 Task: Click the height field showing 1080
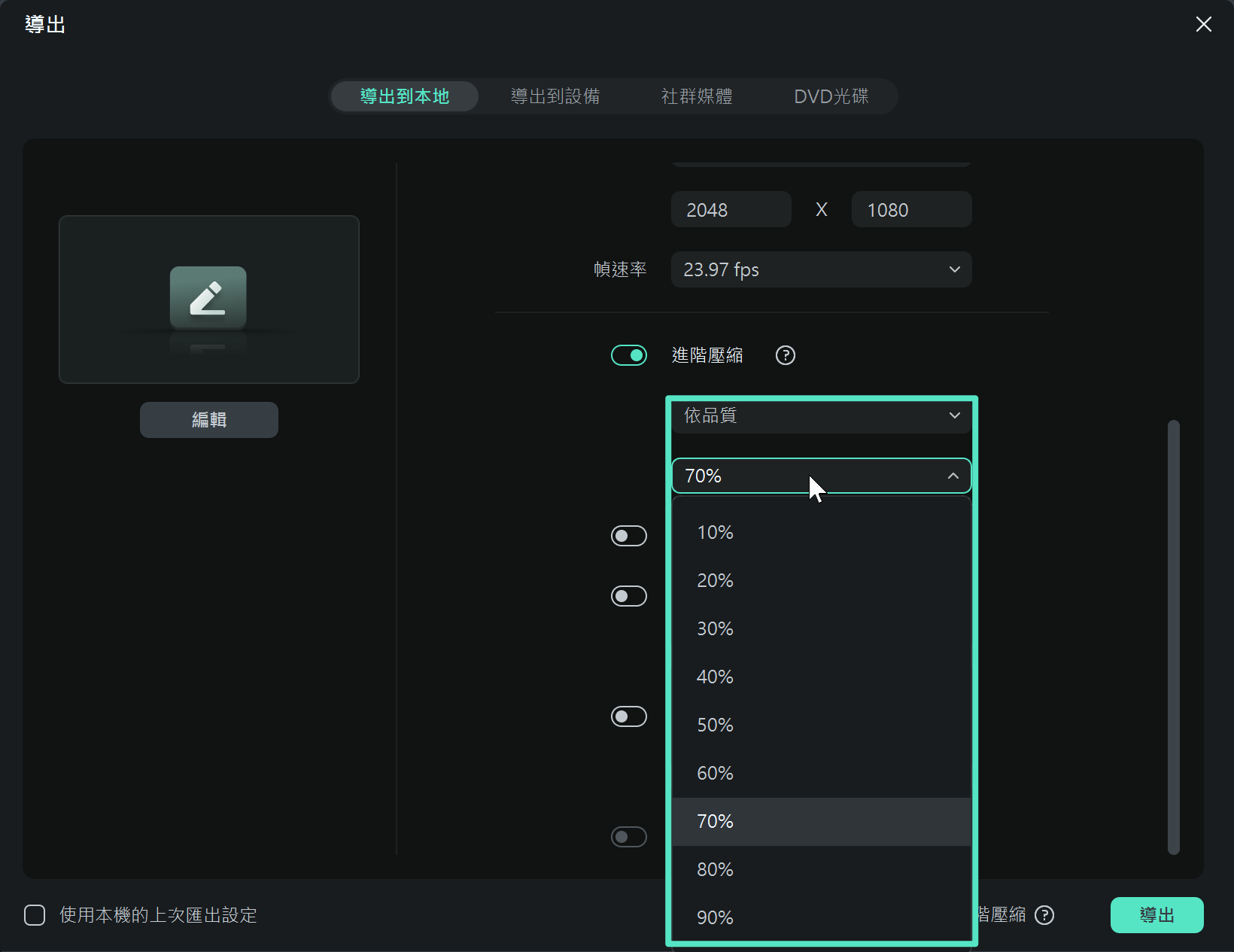point(912,209)
